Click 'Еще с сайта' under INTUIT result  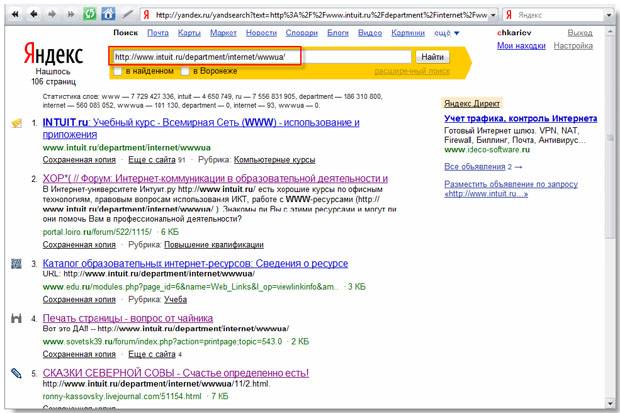(152, 160)
